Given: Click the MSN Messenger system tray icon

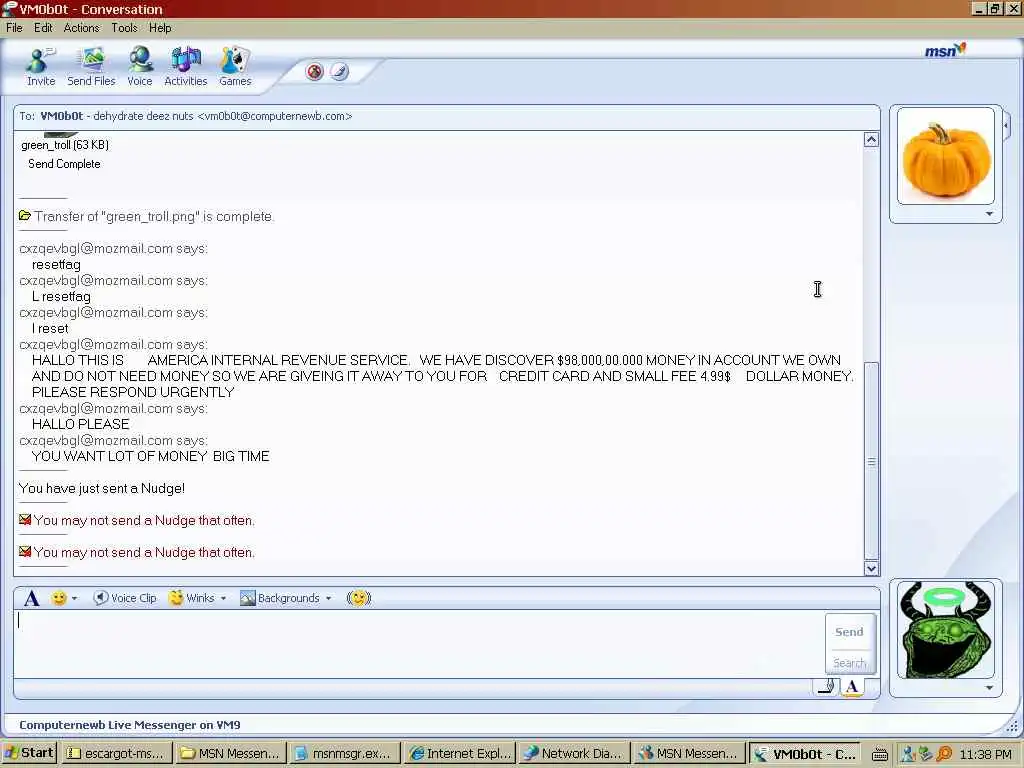Looking at the screenshot, I should pyautogui.click(x=908, y=754).
